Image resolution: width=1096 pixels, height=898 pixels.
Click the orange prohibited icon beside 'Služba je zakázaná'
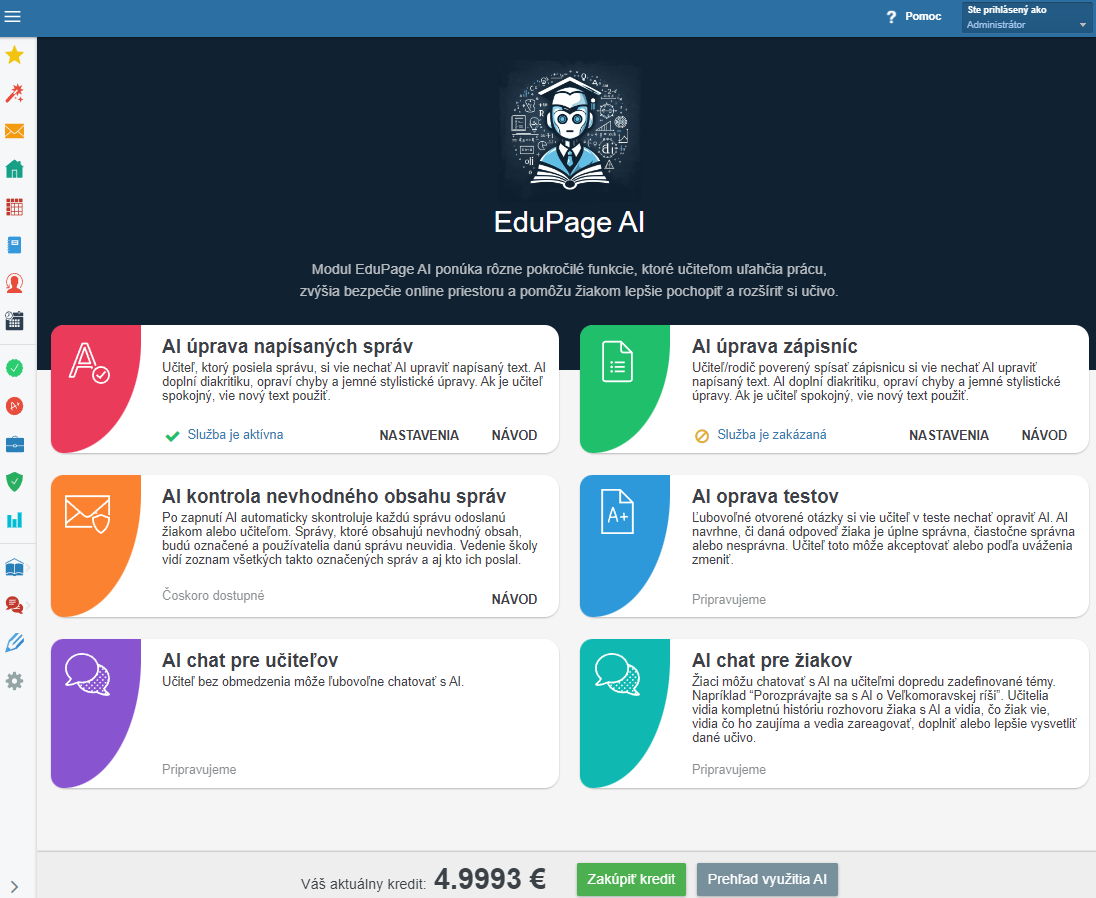pos(702,436)
